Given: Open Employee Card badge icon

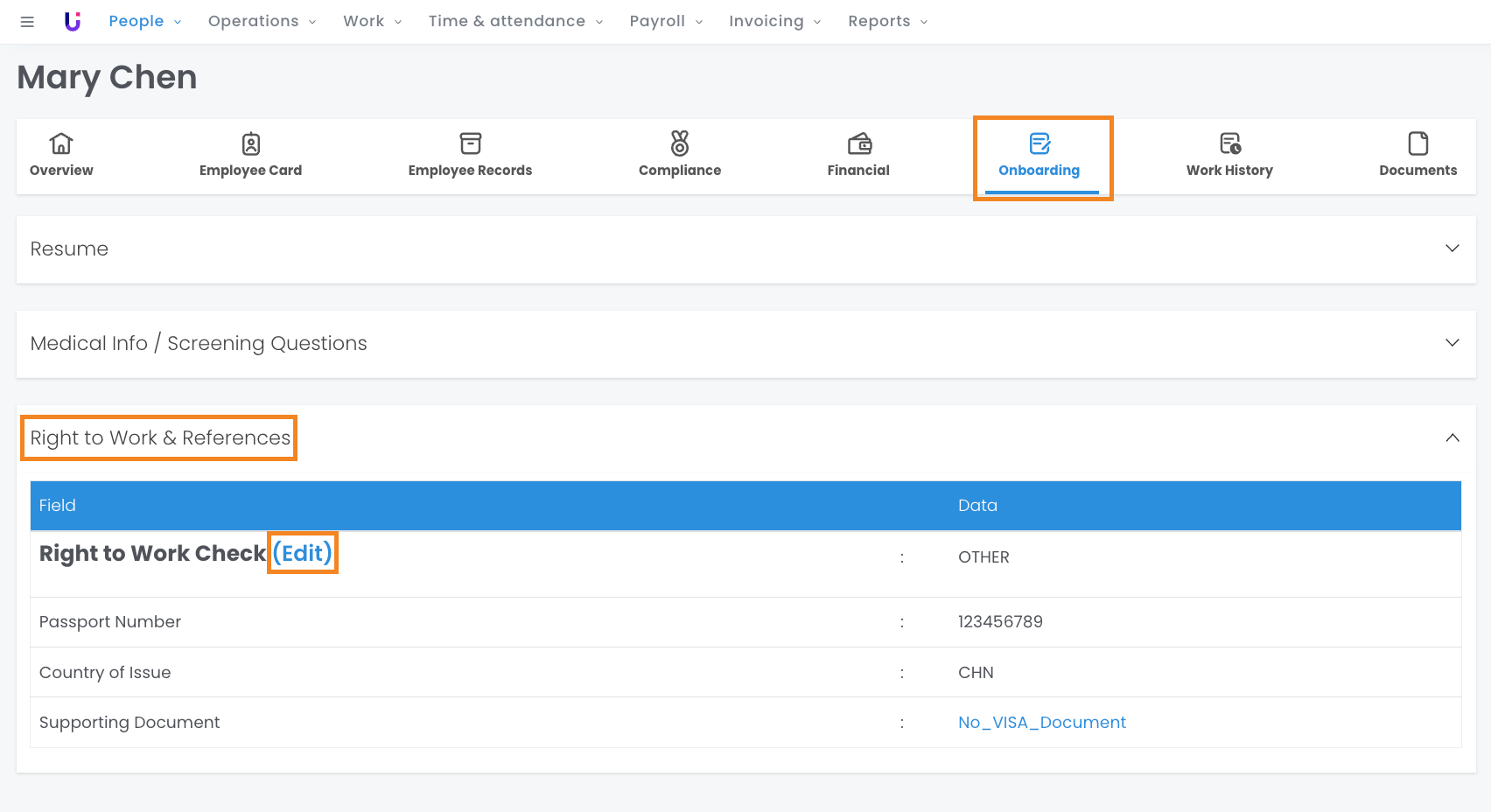Looking at the screenshot, I should click(x=250, y=143).
